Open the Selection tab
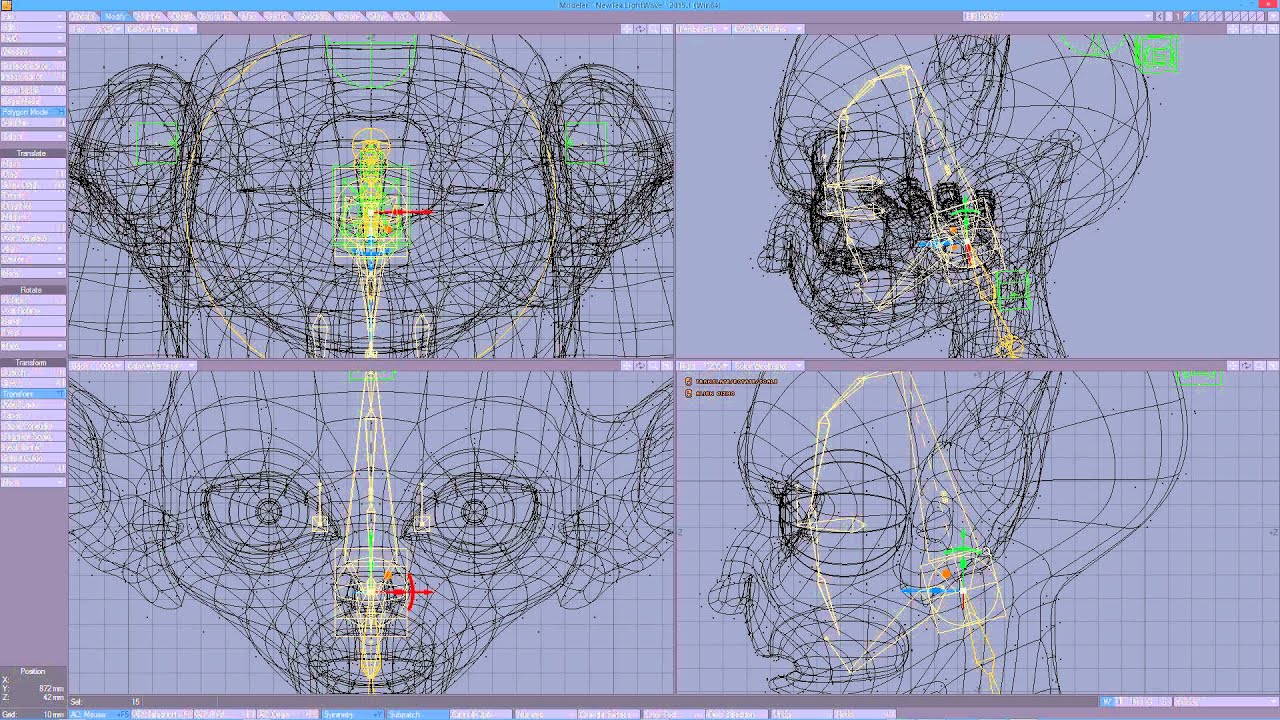Viewport: 1280px width, 720px height. pos(313,16)
